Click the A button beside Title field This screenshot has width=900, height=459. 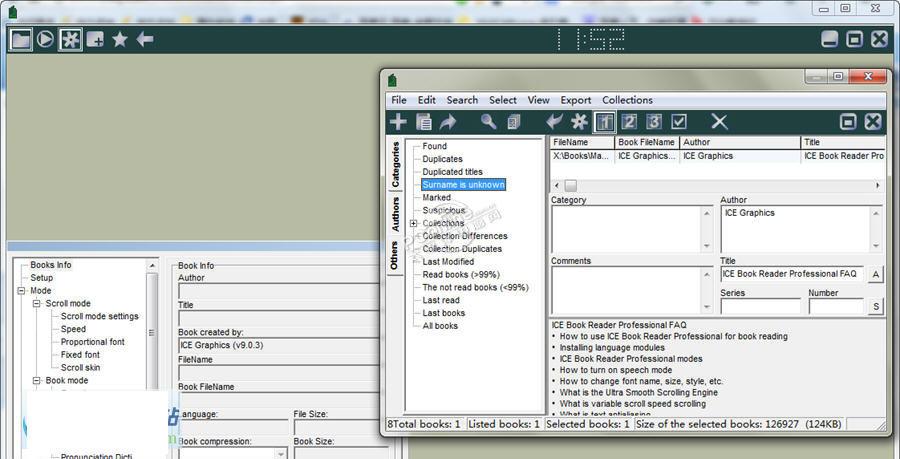(x=875, y=274)
